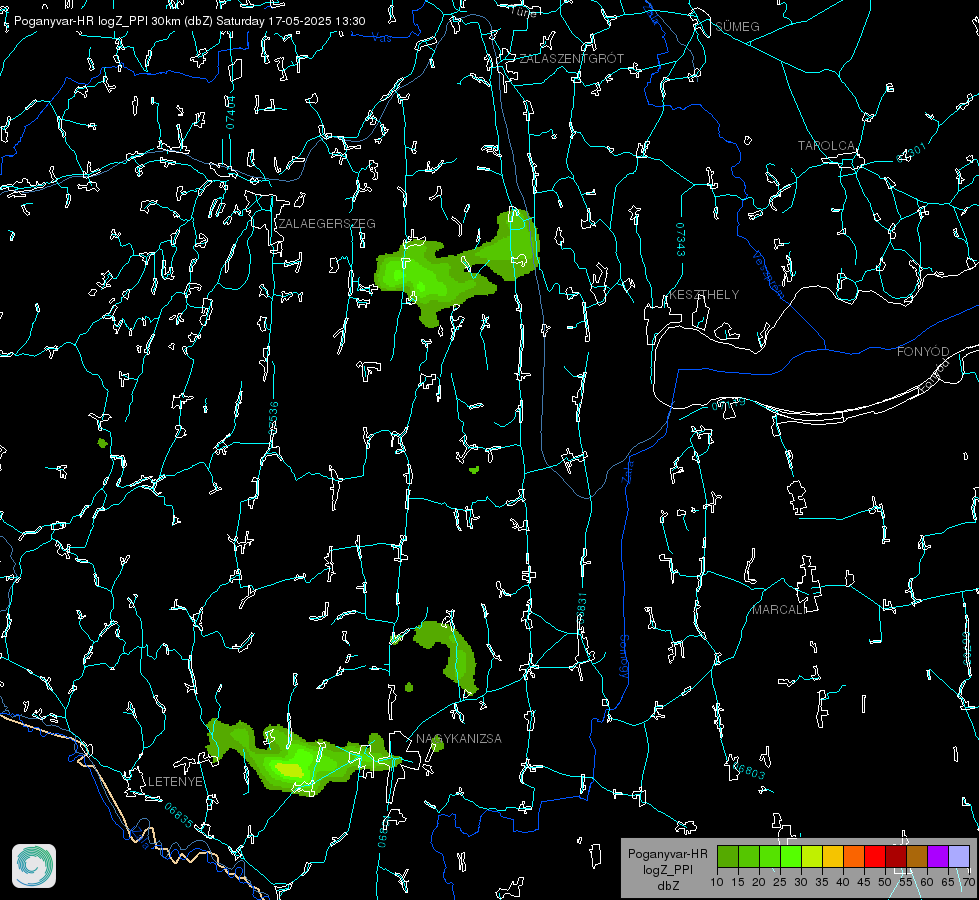Click the radar title text with date and time
Screen dimensions: 979x900
[x=190, y=21]
